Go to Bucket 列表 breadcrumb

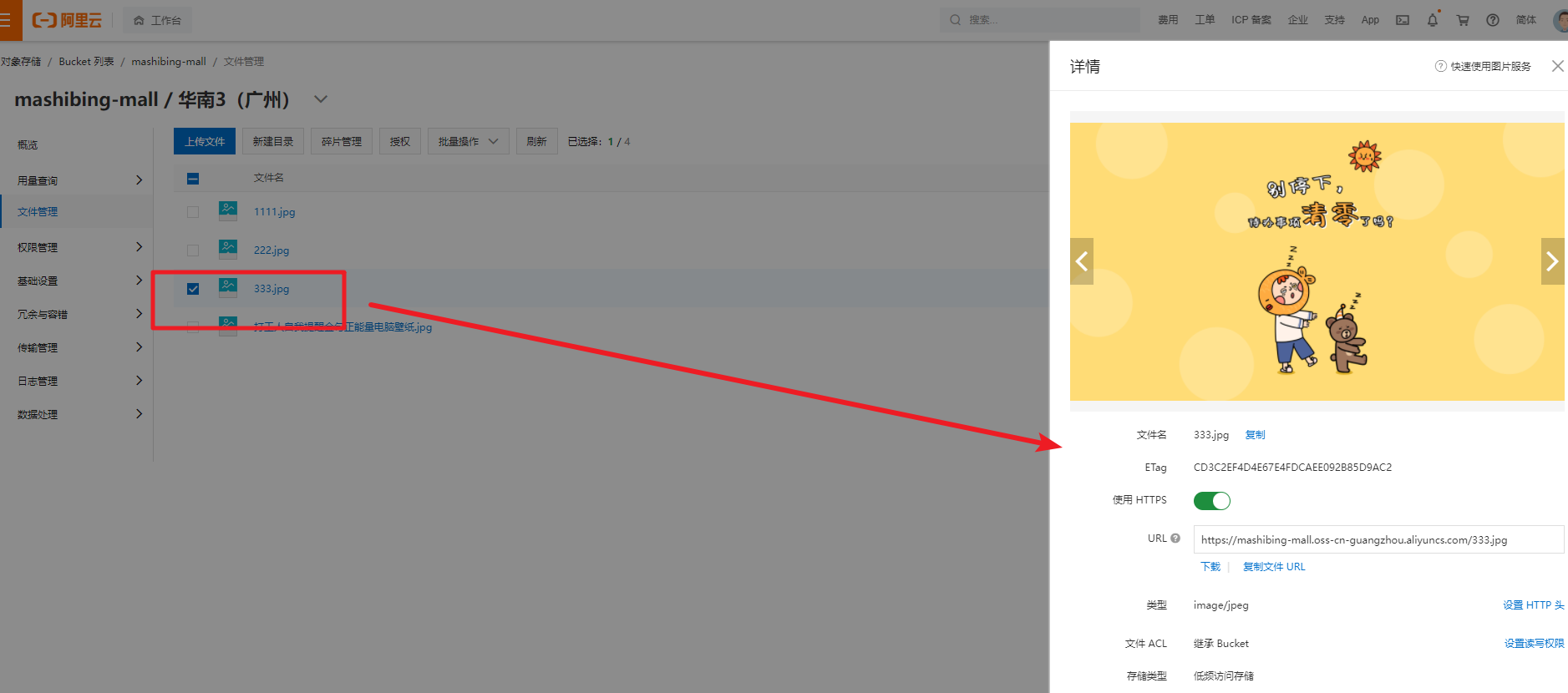86,62
